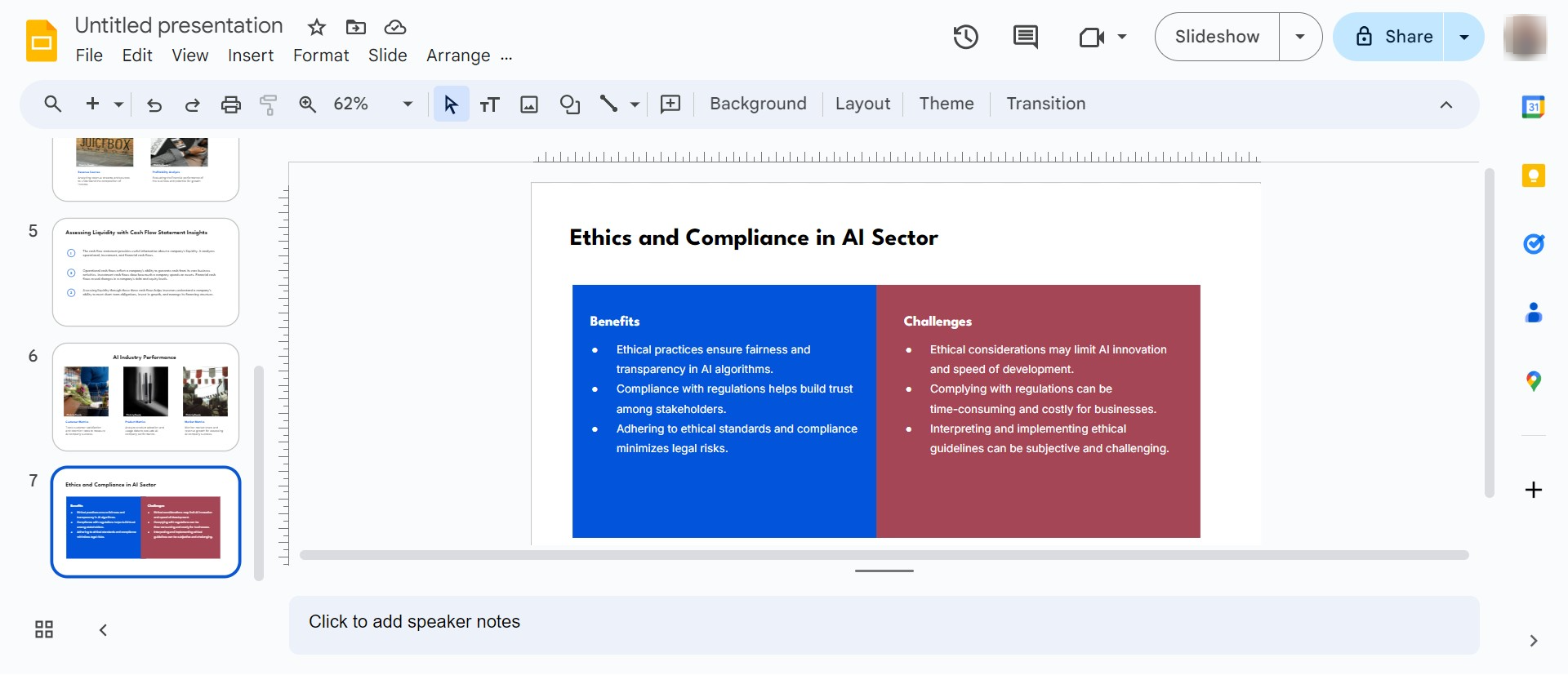The width and height of the screenshot is (1568, 675).
Task: Open Google Keep in side panel
Action: pos(1533,175)
